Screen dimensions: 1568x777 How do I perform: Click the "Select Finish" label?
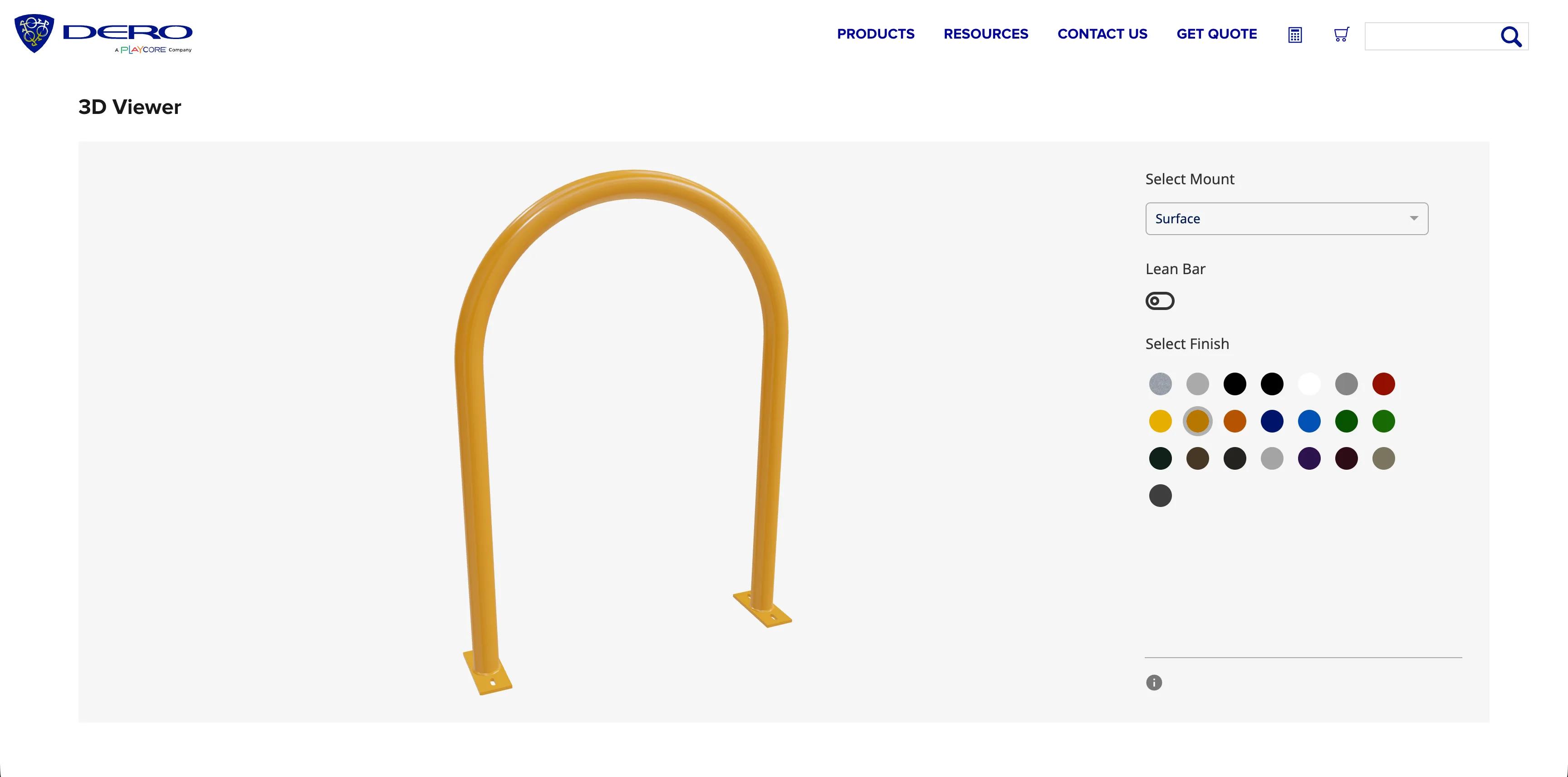[x=1187, y=344]
